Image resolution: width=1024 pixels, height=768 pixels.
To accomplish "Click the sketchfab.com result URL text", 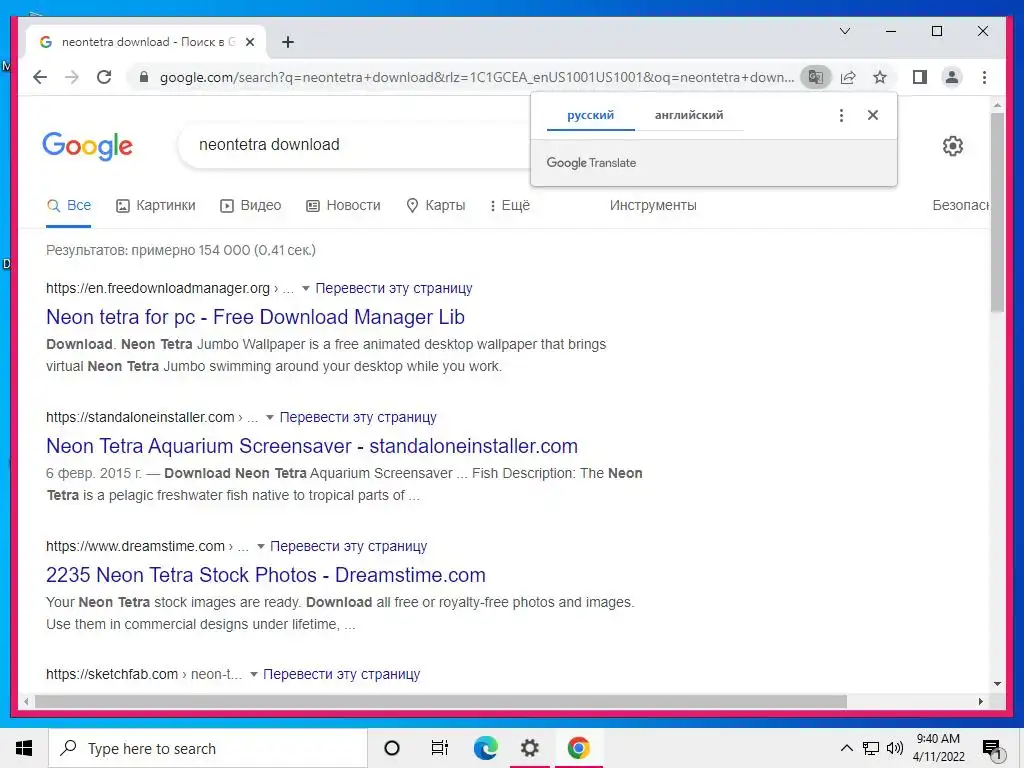I will click(x=144, y=675).
